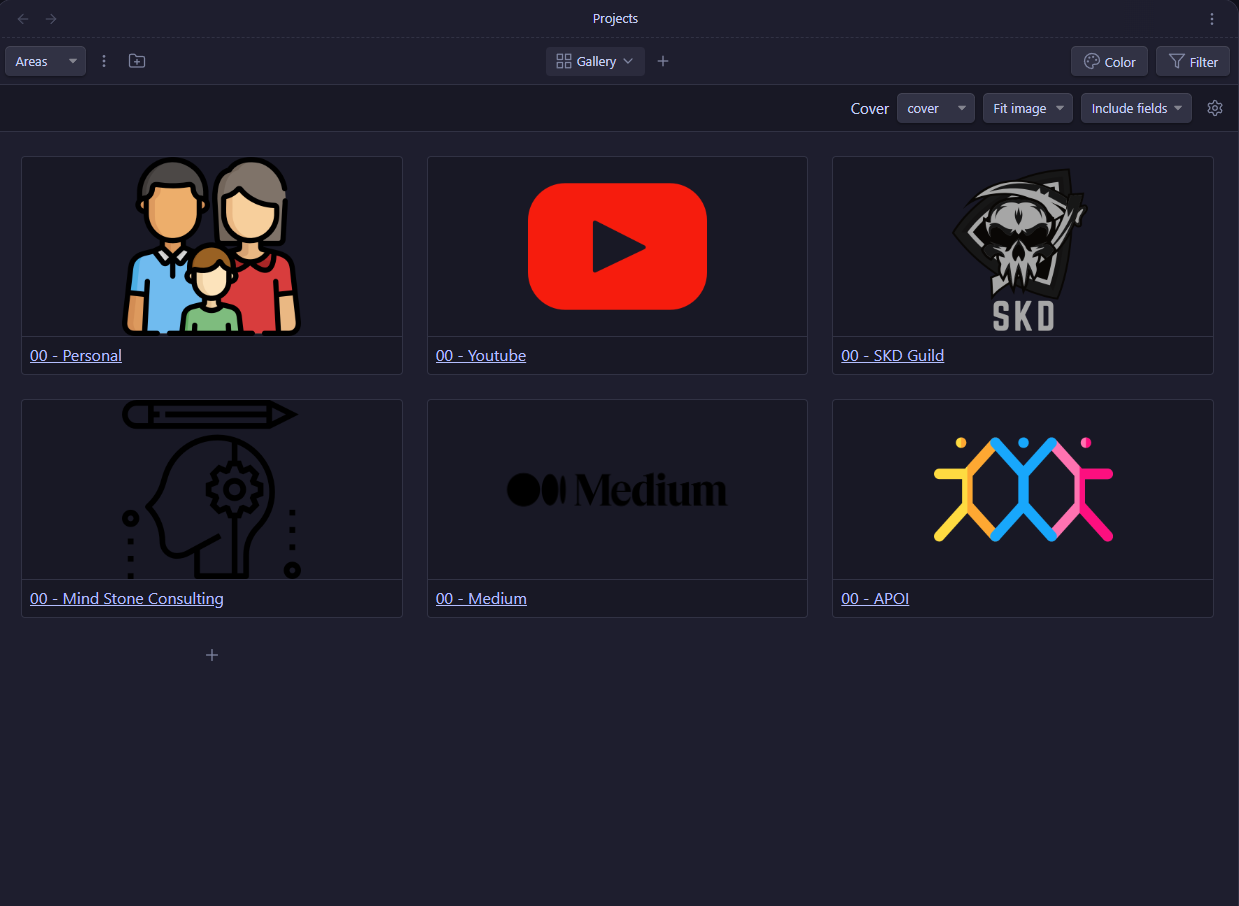Add a new gallery card with plus

(212, 655)
